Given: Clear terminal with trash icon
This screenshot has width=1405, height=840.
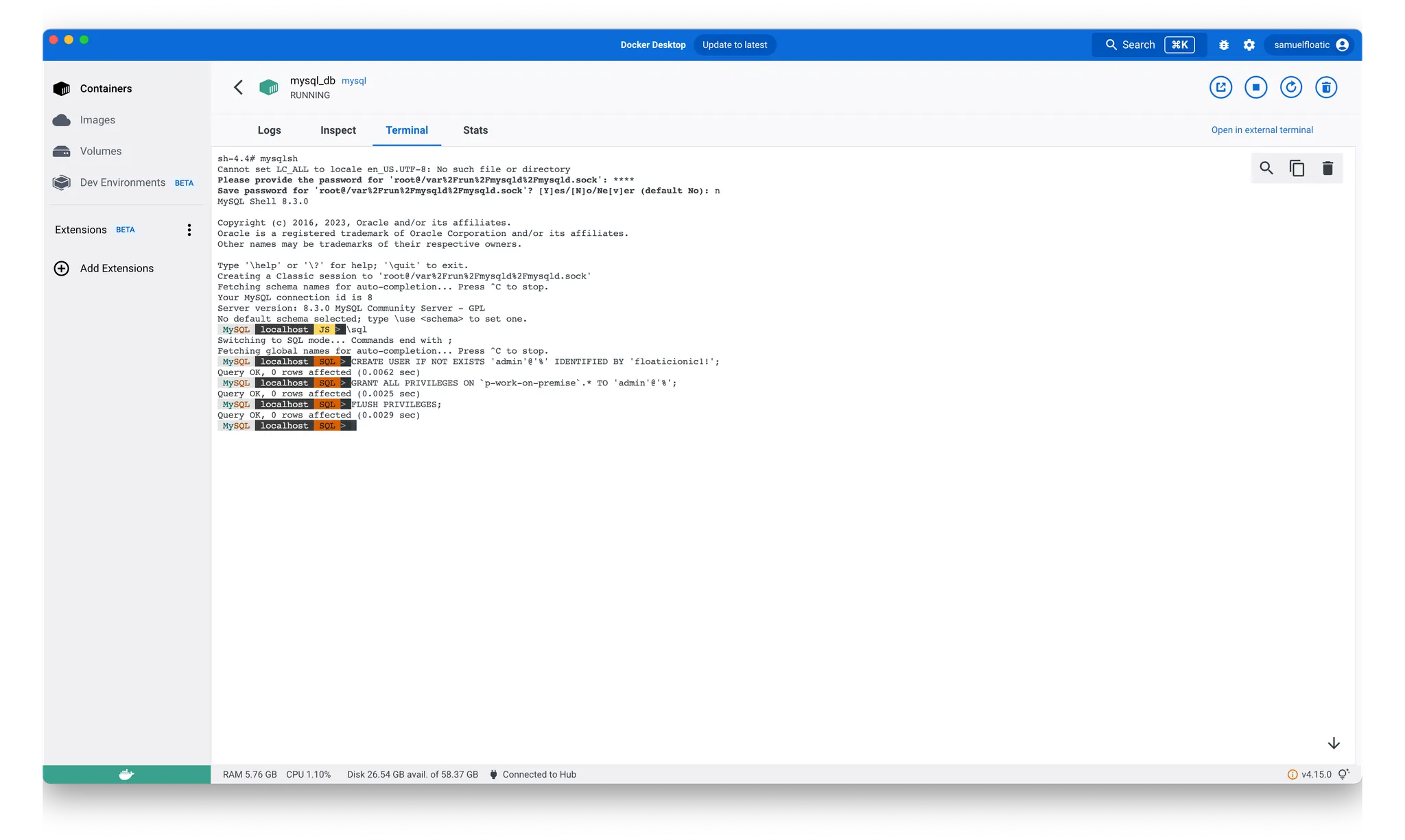Looking at the screenshot, I should [x=1327, y=168].
